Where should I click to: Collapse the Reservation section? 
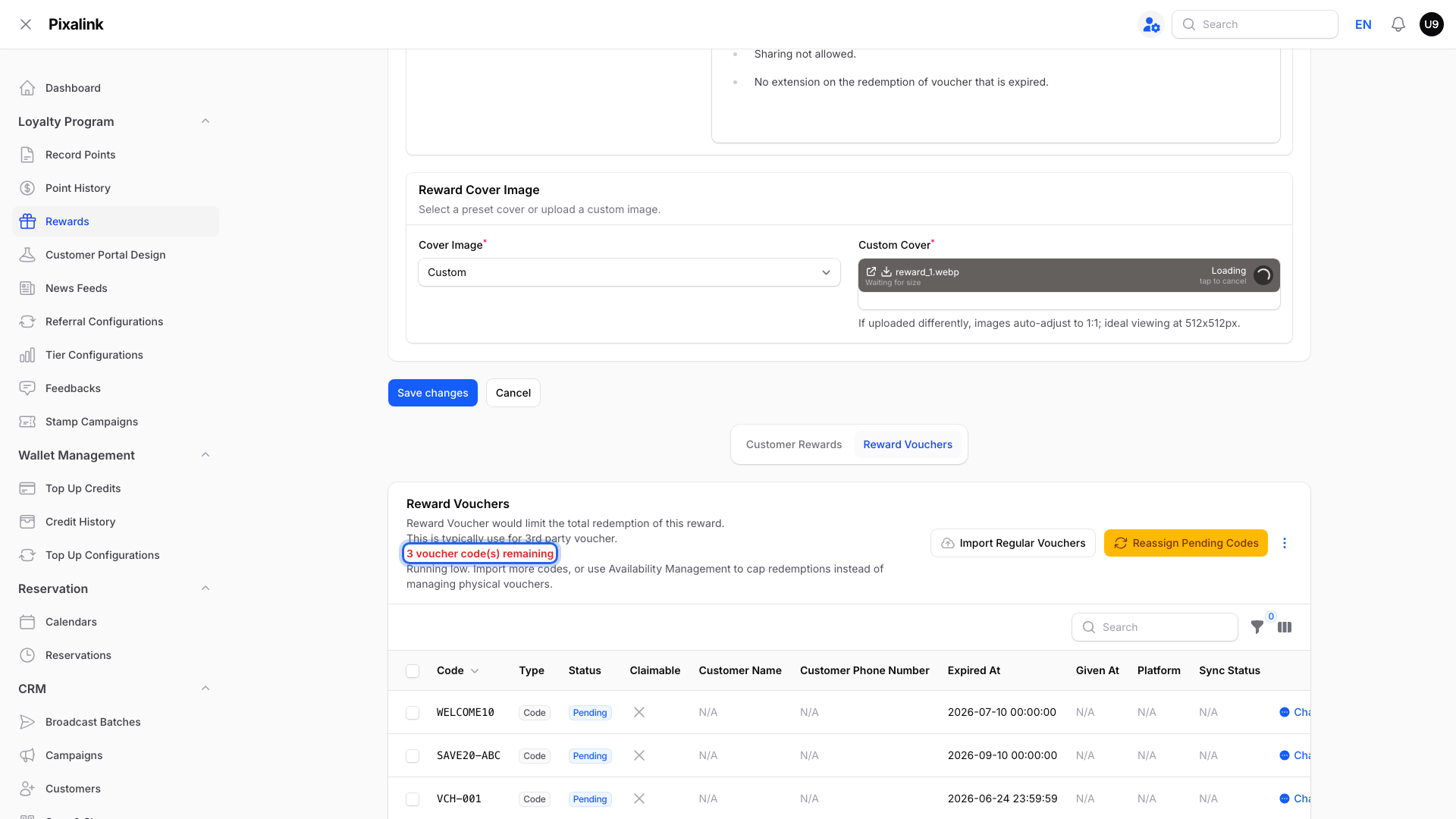(205, 588)
